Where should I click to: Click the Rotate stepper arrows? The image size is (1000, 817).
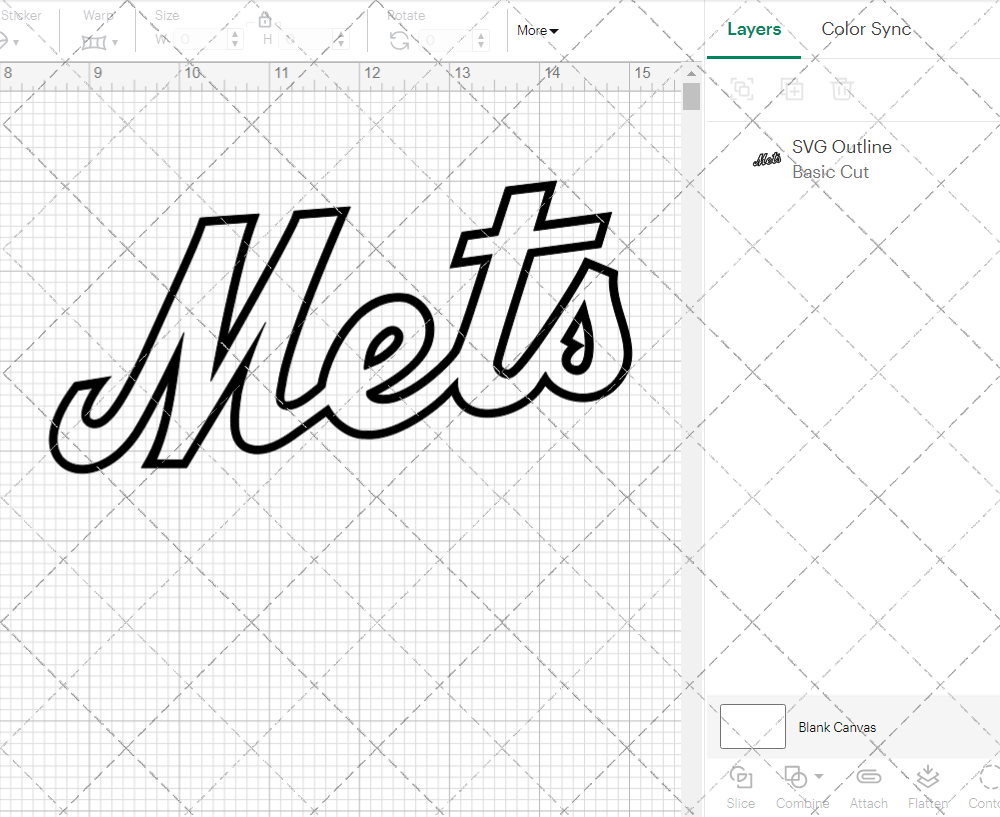coord(481,40)
